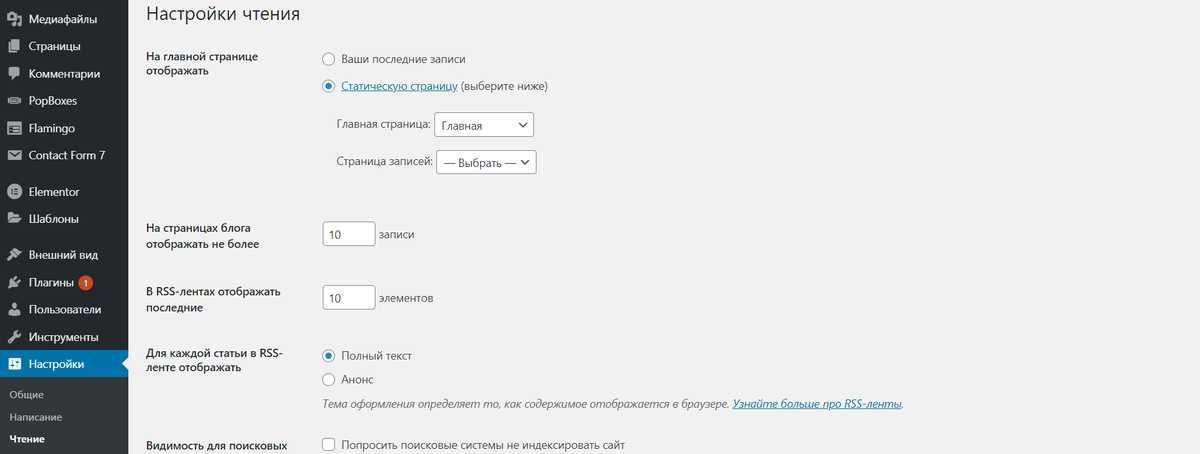
Task: Open the Комментарии speech bubble icon
Action: click(x=14, y=73)
